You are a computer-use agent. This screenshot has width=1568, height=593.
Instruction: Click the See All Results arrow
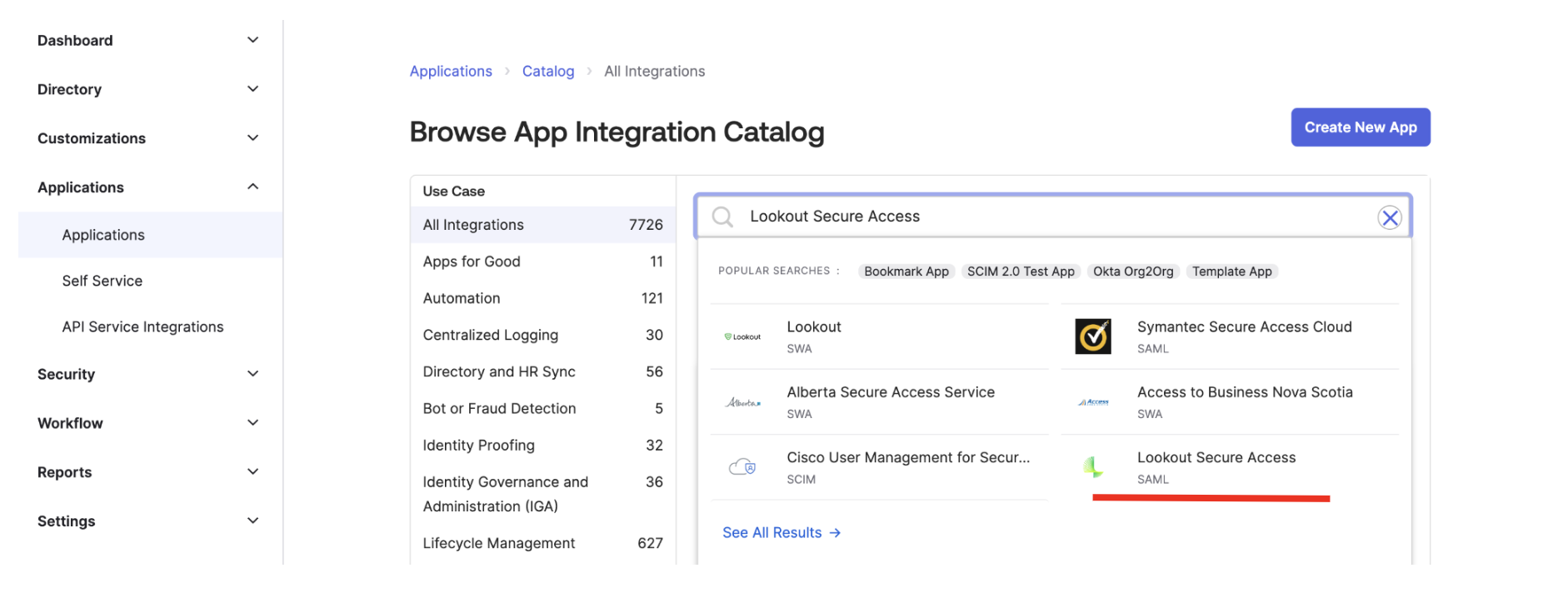835,533
